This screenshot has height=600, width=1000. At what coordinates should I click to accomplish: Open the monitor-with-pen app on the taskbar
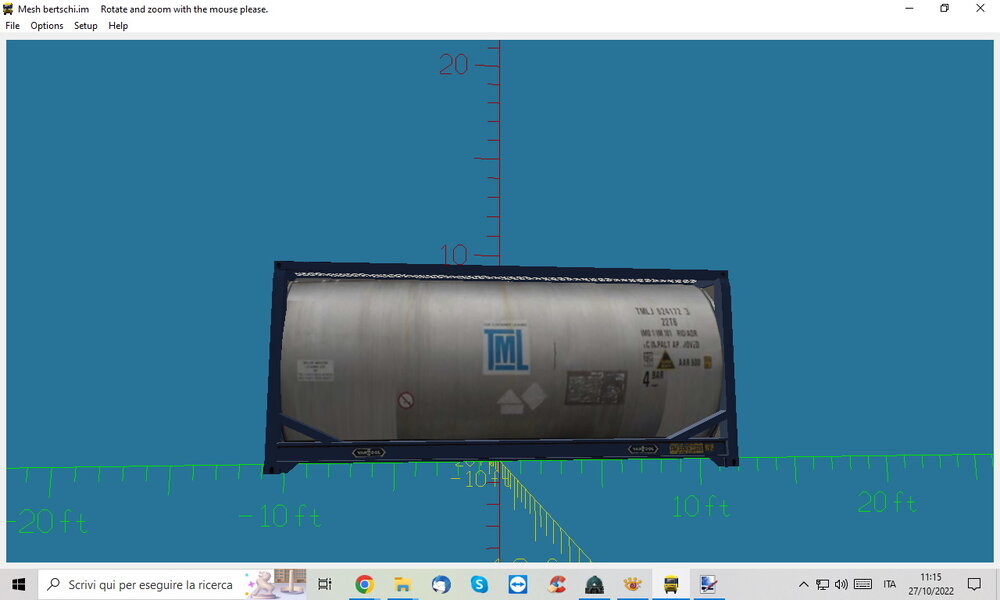(709, 584)
